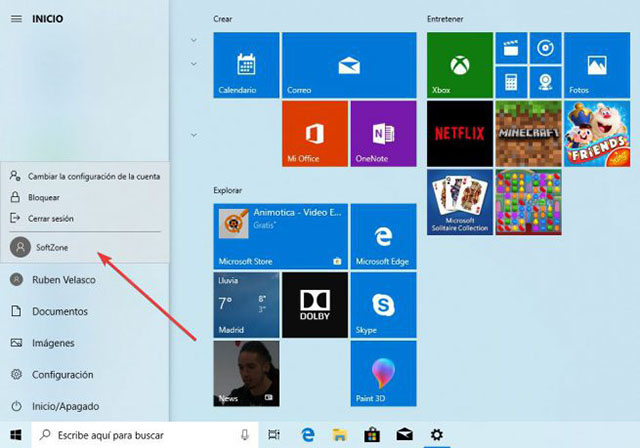The image size is (640, 448).
Task: Open Documentos from the Start sidebar
Action: (x=85, y=311)
